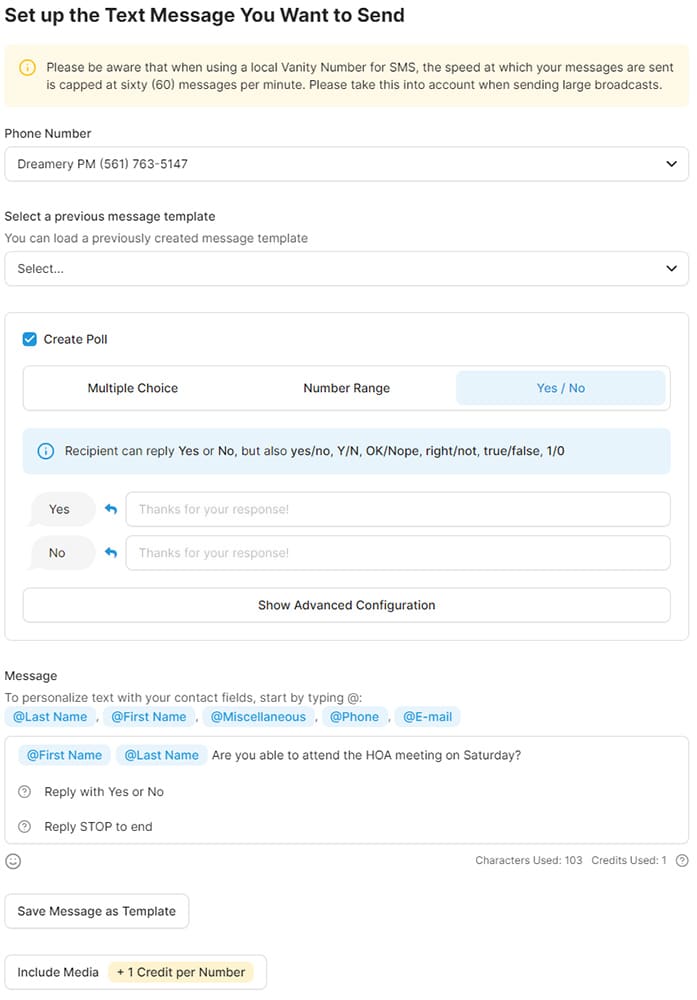
Task: Select the Number Range poll tab
Action: [346, 388]
